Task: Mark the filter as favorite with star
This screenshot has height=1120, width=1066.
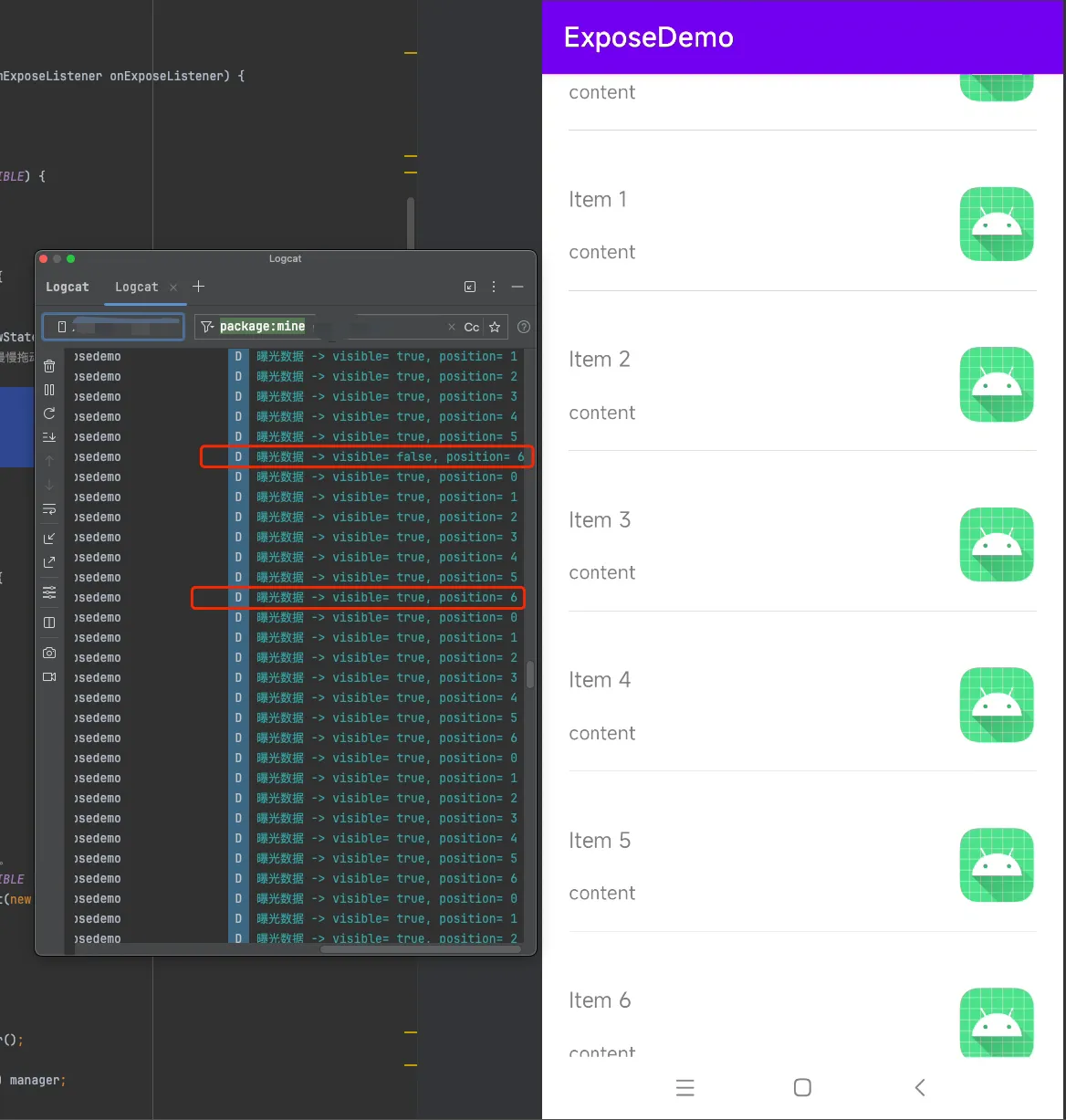Action: coord(495,327)
